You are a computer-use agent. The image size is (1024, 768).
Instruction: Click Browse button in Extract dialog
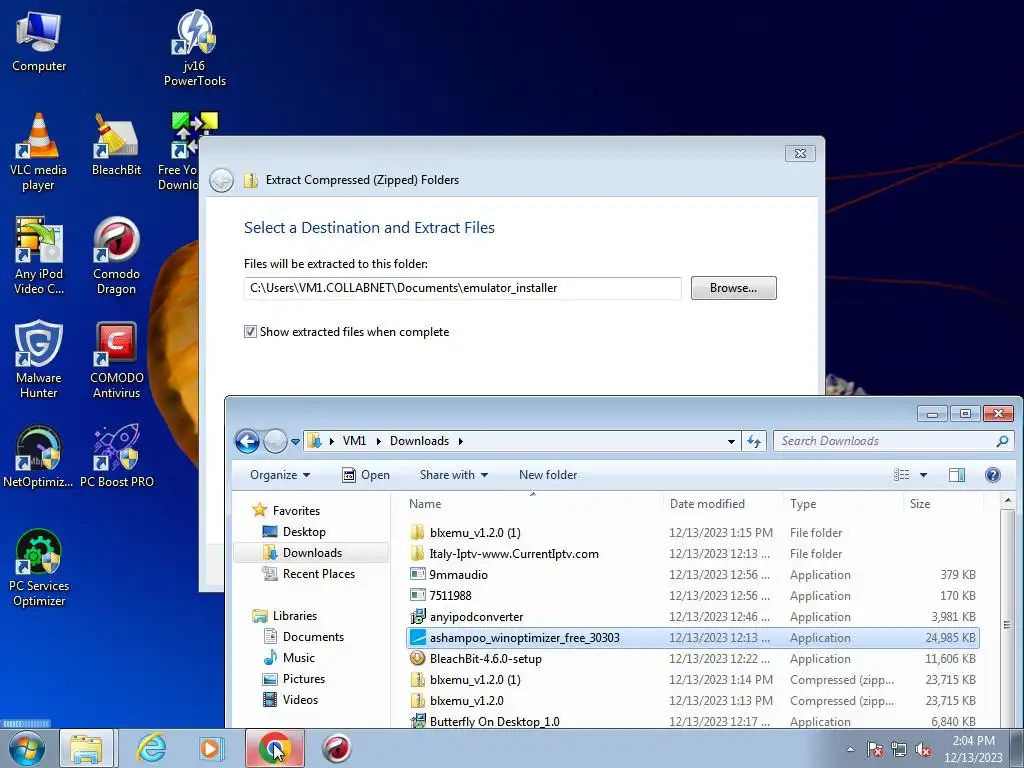click(733, 288)
